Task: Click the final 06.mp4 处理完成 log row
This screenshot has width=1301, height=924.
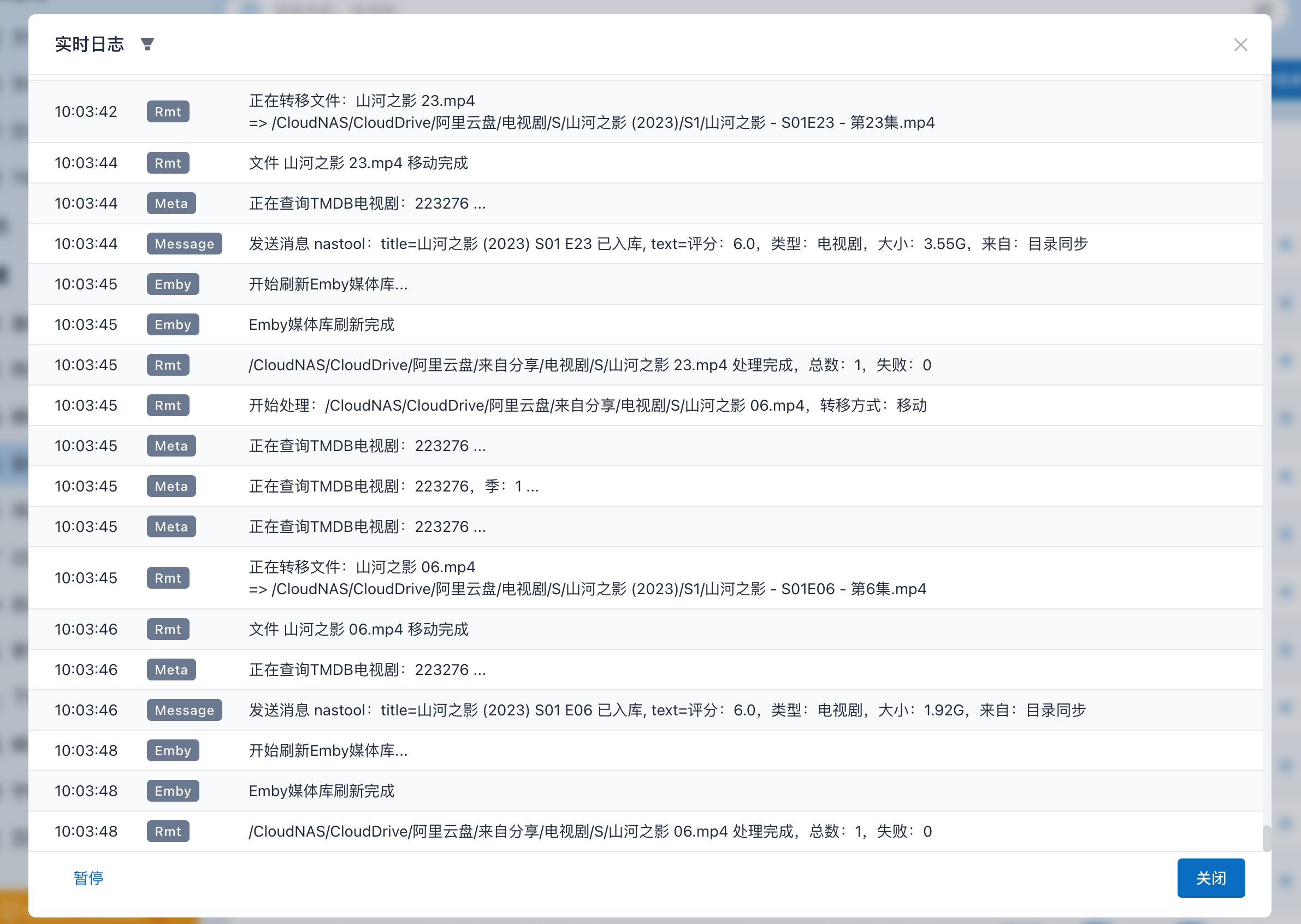Action: click(590, 831)
